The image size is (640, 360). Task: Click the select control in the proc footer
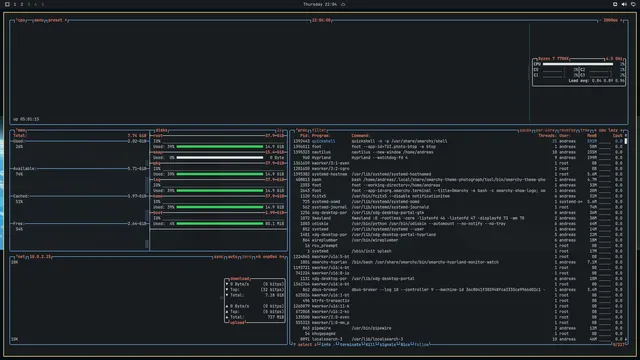[304, 344]
